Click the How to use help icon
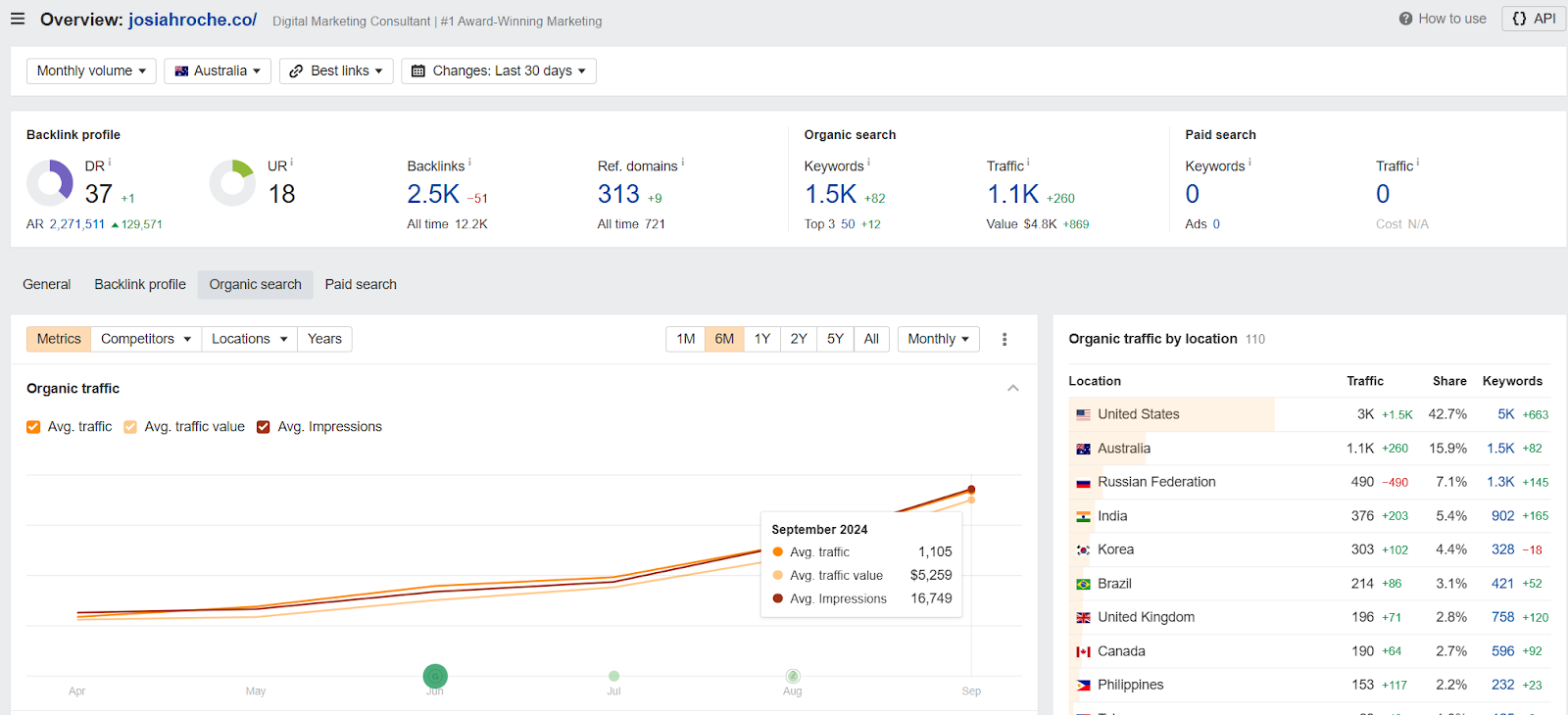This screenshot has width=1568, height=715. point(1405,19)
